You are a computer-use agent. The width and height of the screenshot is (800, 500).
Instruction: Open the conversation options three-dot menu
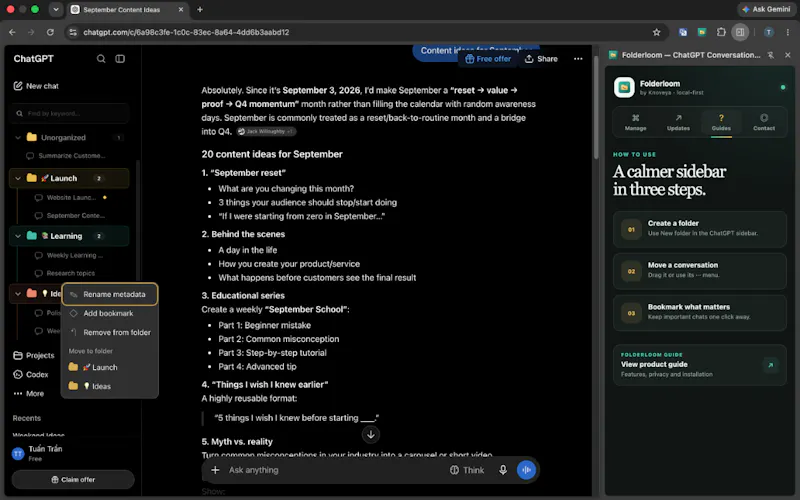coord(578,59)
